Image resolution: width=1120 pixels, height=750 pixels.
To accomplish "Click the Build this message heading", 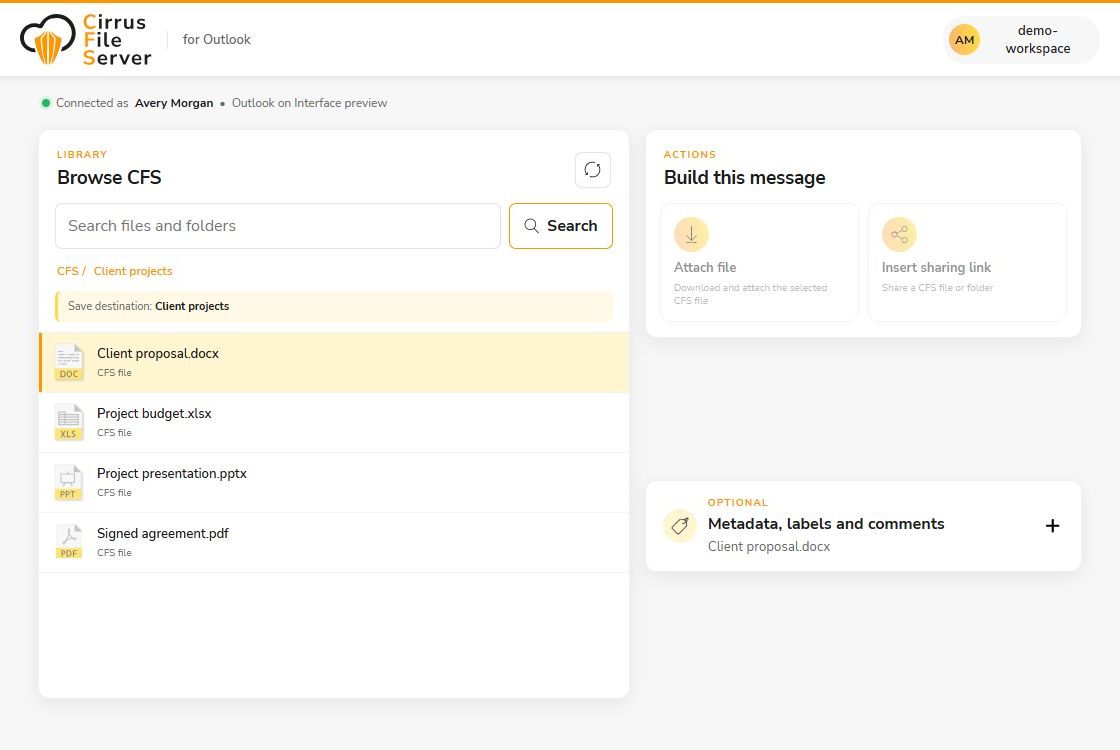I will tap(744, 177).
